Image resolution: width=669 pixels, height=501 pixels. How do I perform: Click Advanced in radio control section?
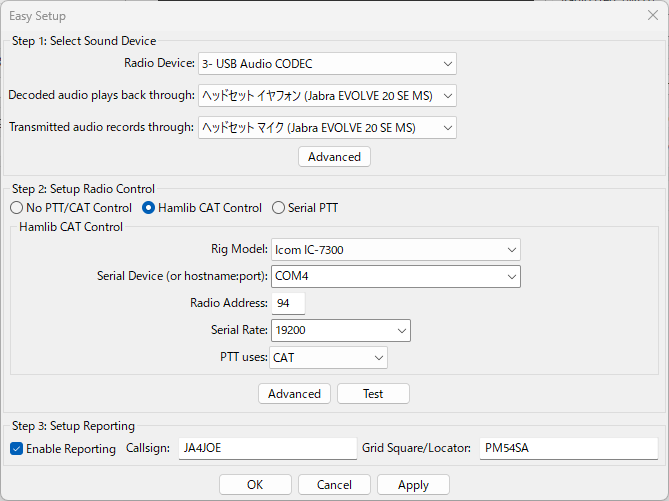coord(295,394)
